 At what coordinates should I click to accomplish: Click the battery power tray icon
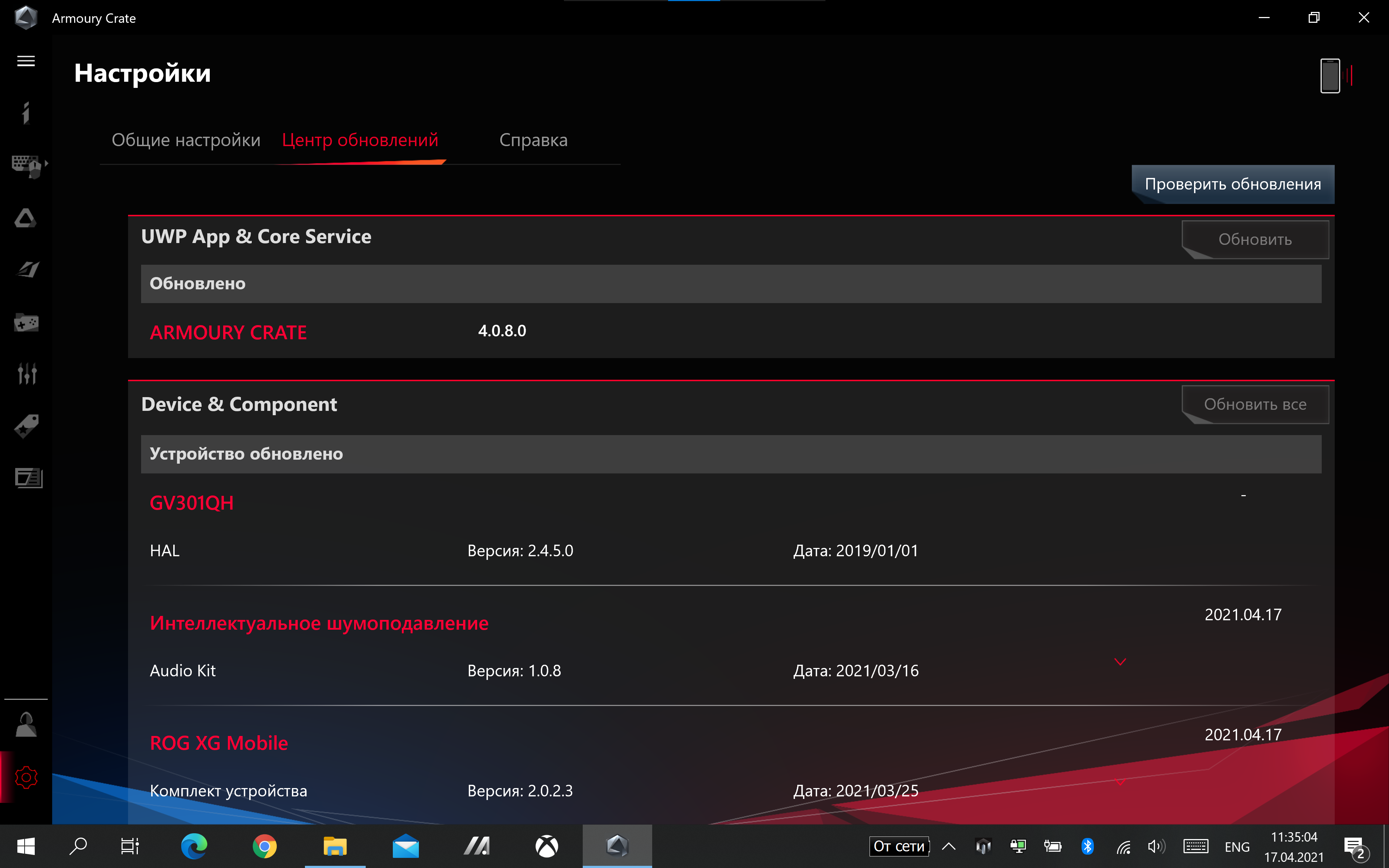[1052, 846]
